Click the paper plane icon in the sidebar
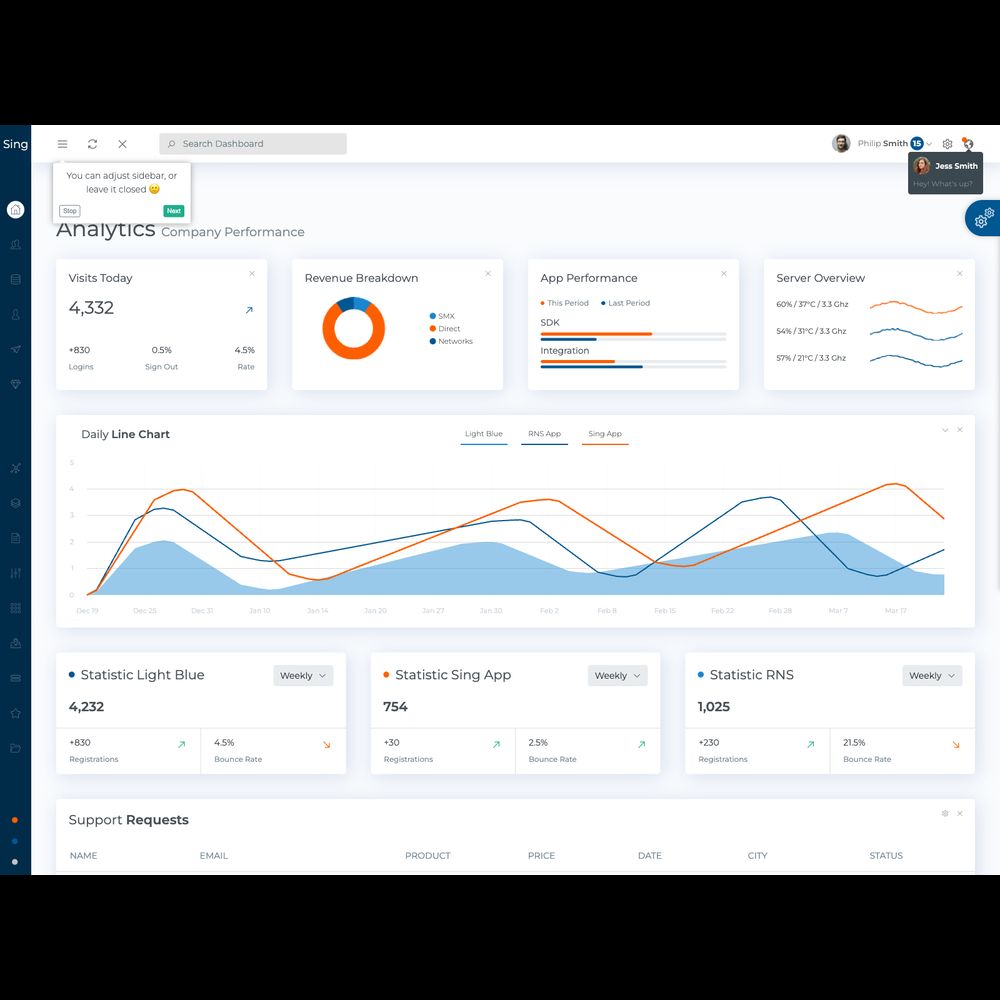The height and width of the screenshot is (1000, 1000). pos(15,349)
